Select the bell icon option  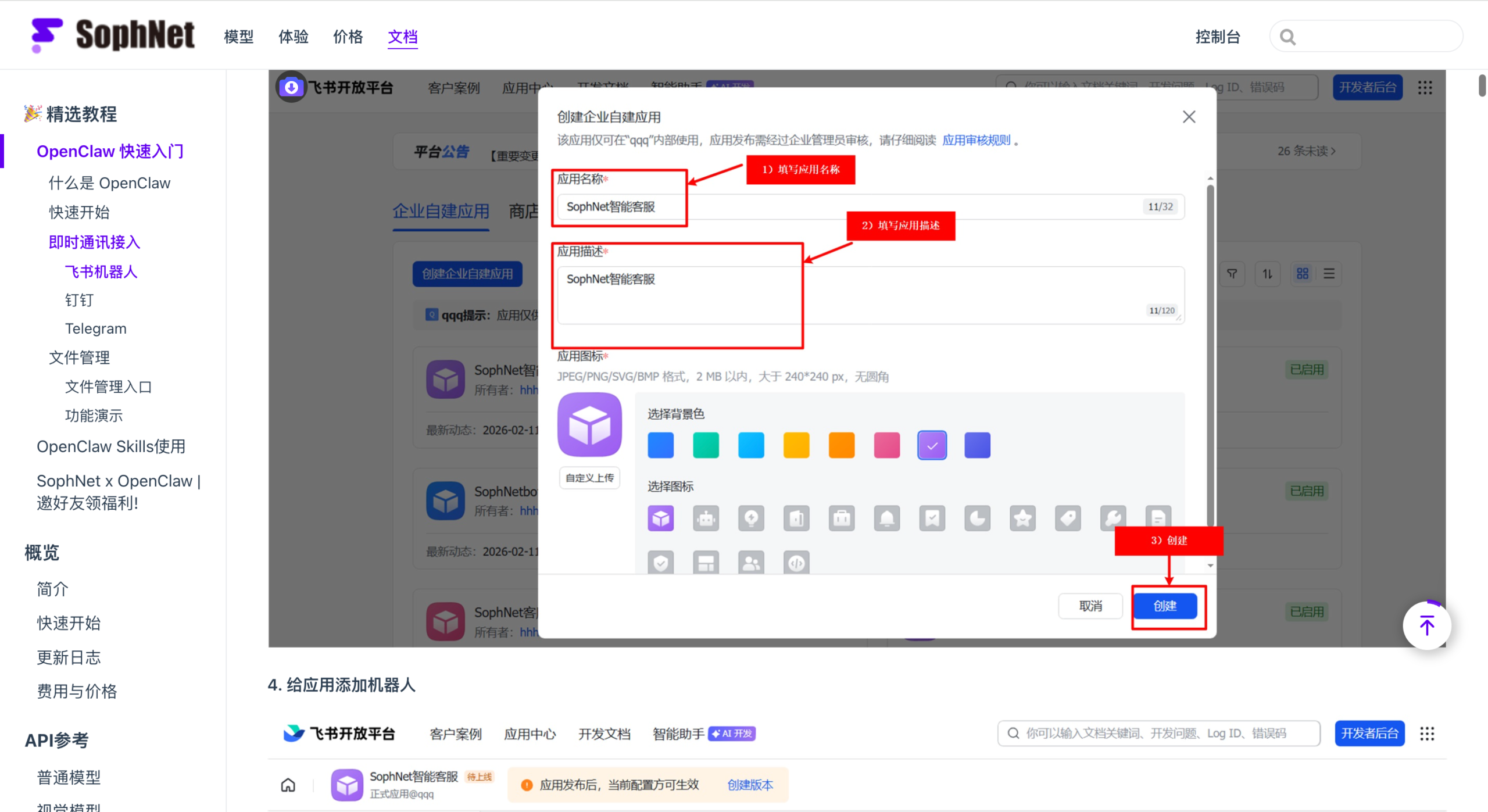[887, 518]
